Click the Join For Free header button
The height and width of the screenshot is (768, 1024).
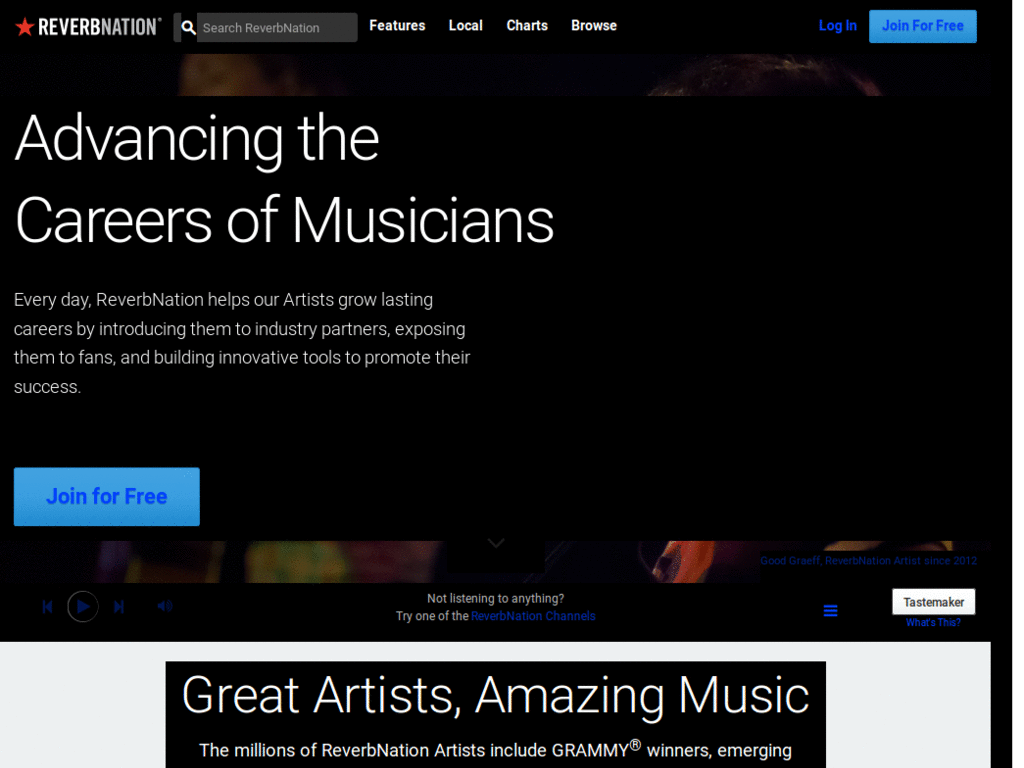(x=922, y=26)
